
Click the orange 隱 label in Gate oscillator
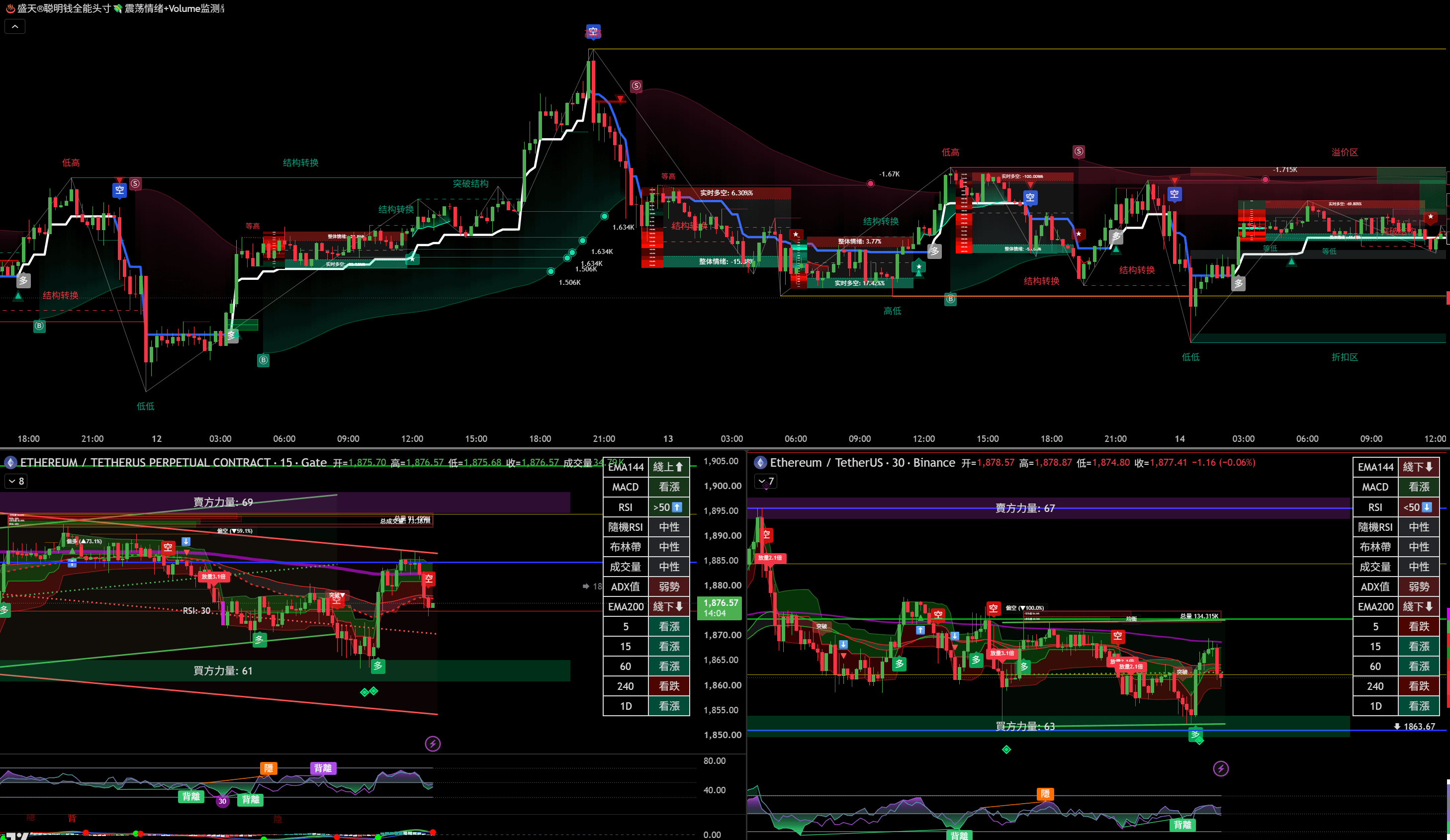tap(268, 768)
